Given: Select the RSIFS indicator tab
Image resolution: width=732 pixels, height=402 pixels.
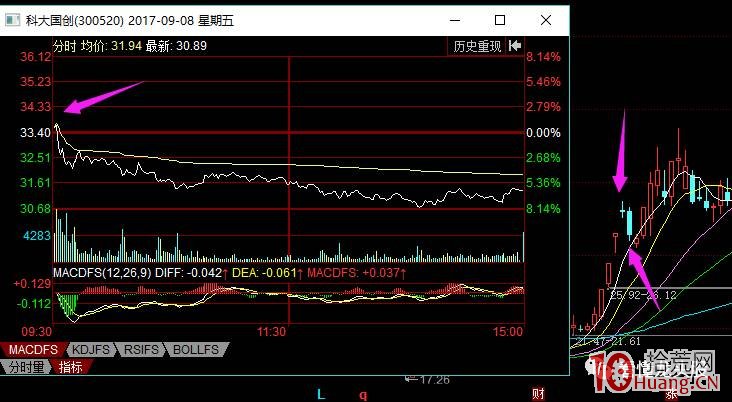Looking at the screenshot, I should (x=141, y=349).
